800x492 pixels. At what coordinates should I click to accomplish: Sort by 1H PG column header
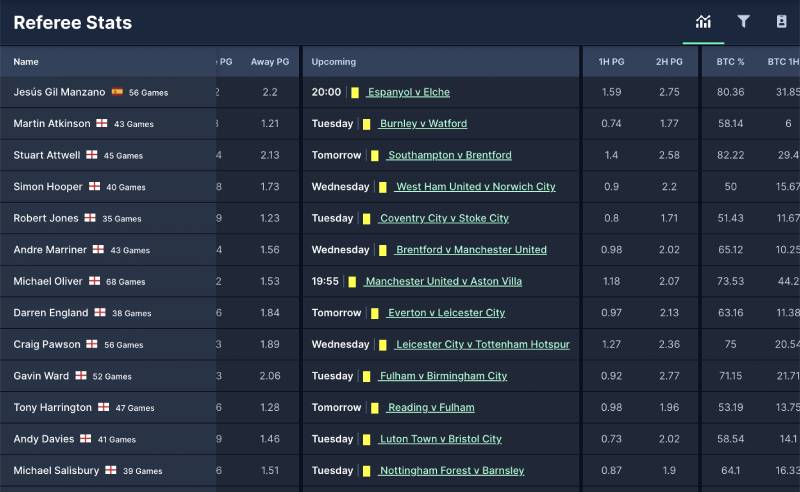pyautogui.click(x=611, y=62)
